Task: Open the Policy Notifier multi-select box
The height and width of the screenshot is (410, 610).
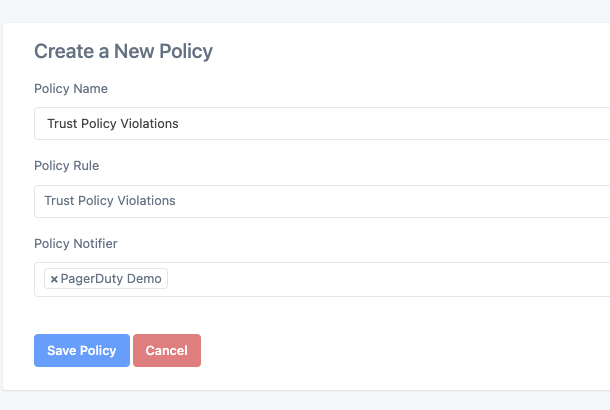Action: (x=322, y=279)
